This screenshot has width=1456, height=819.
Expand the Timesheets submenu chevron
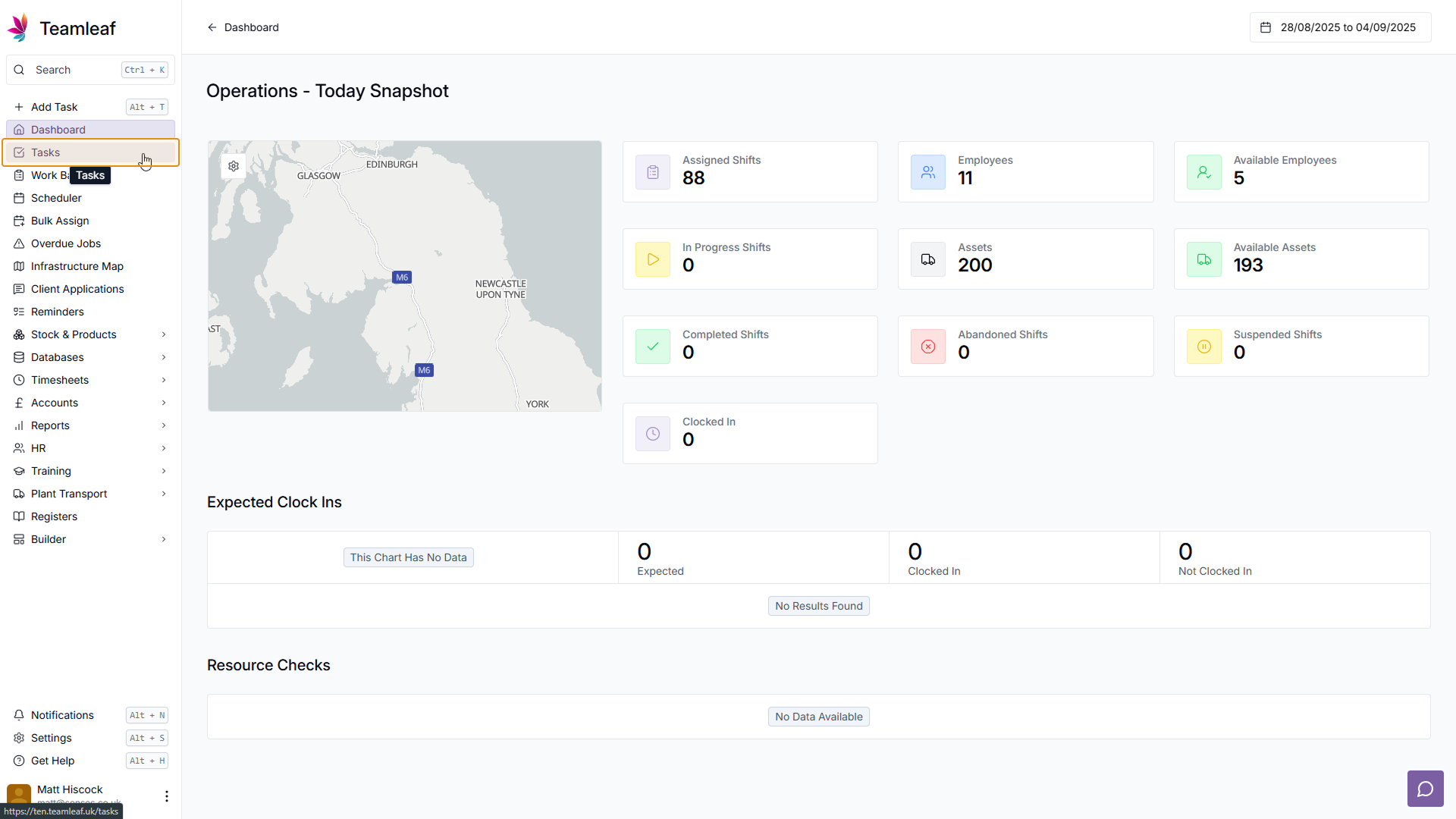click(x=164, y=380)
